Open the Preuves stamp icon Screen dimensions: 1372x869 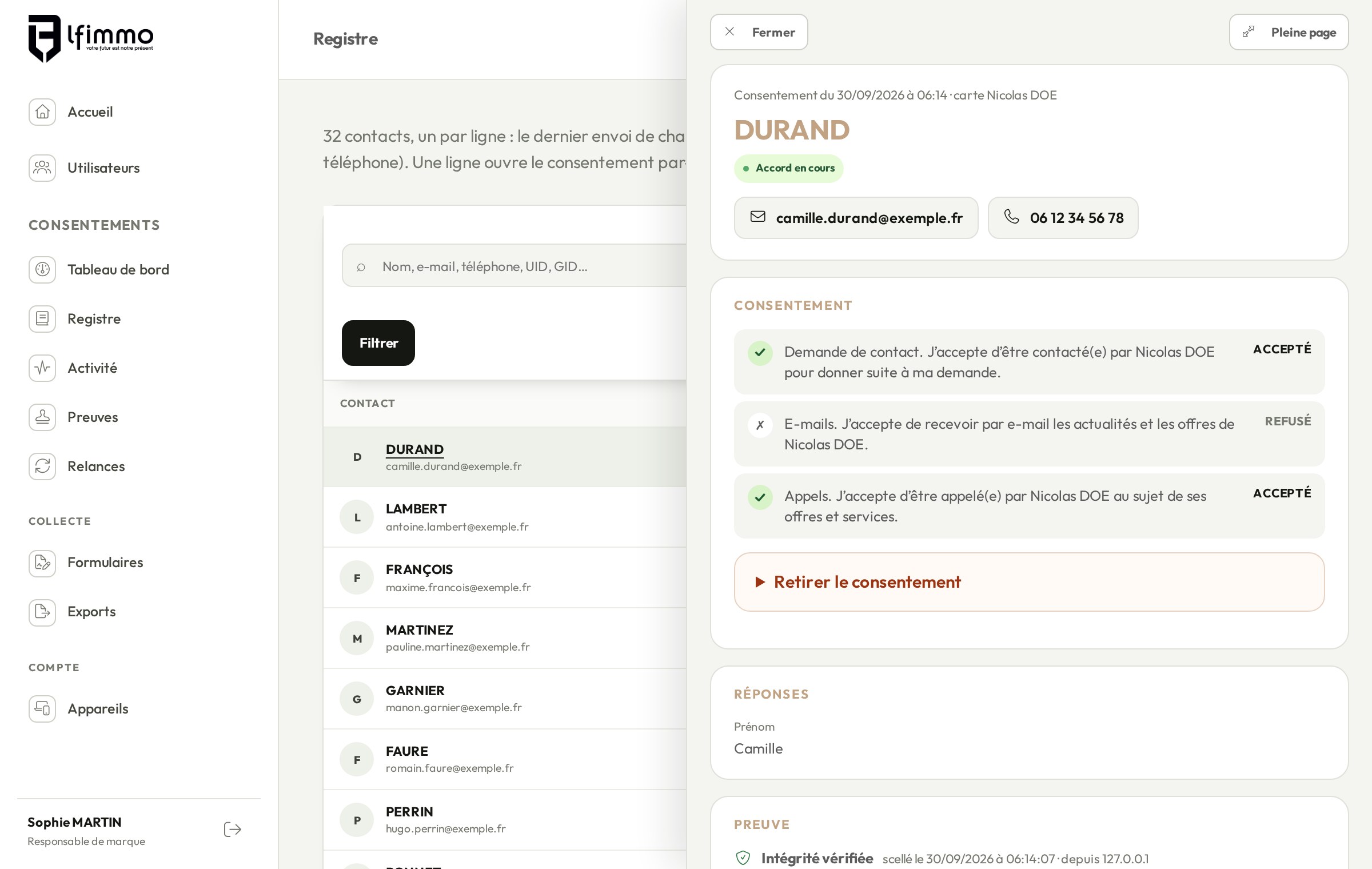[x=42, y=417]
